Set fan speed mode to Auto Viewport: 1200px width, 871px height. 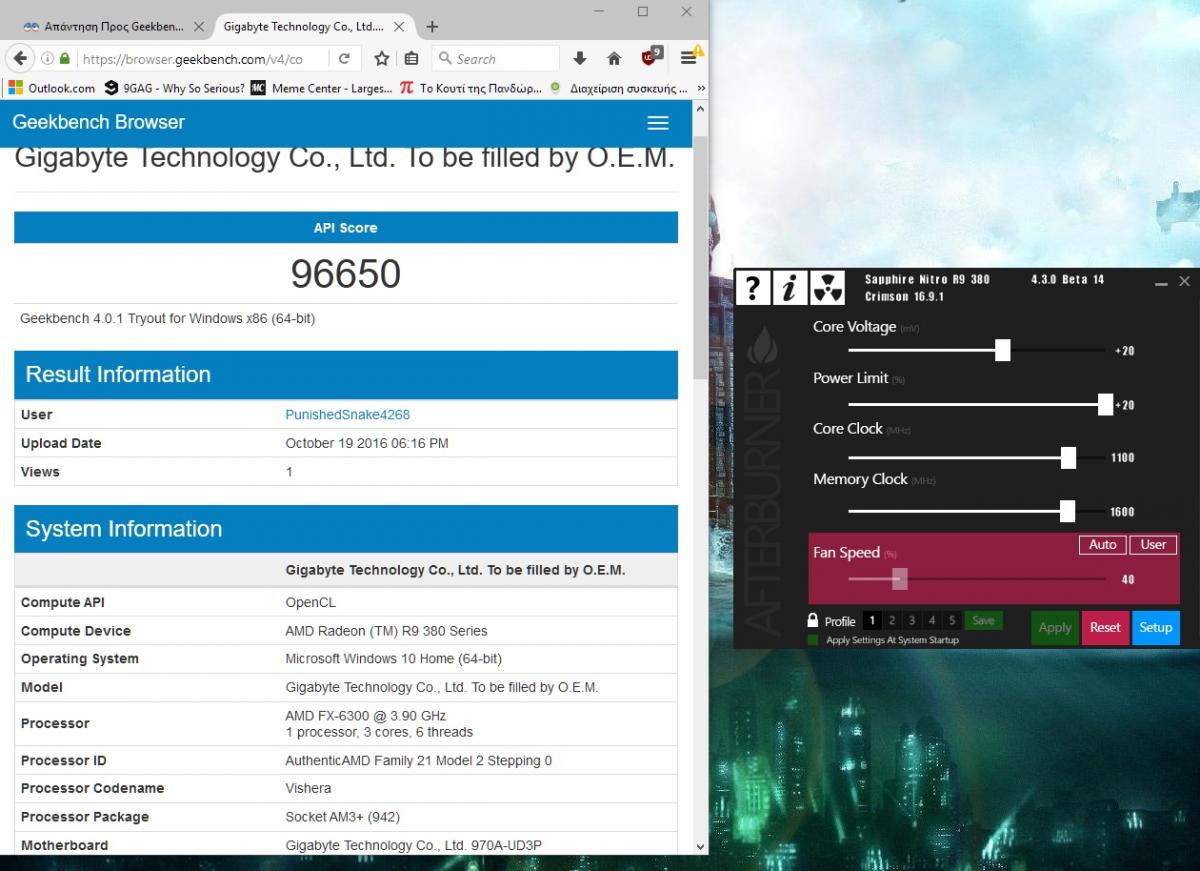1103,545
